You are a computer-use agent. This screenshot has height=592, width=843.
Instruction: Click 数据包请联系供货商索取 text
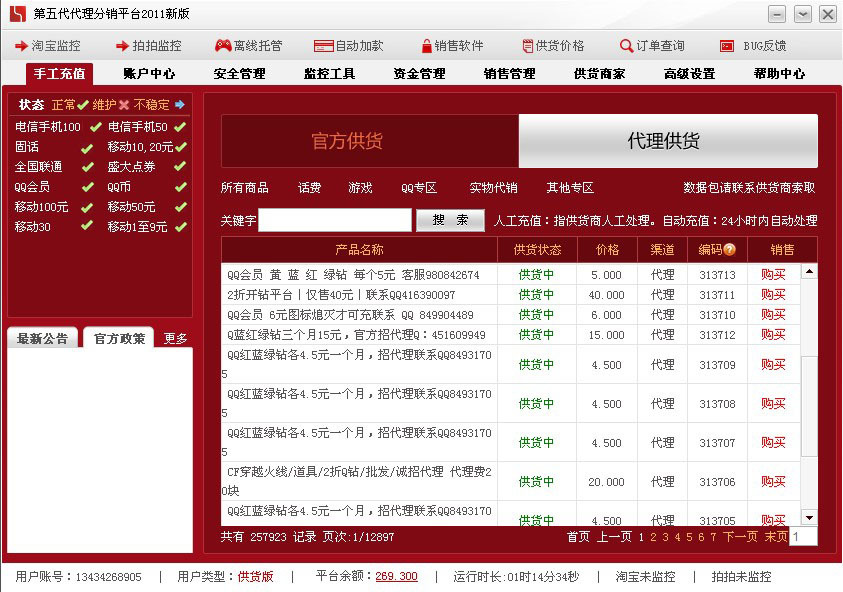[x=749, y=188]
